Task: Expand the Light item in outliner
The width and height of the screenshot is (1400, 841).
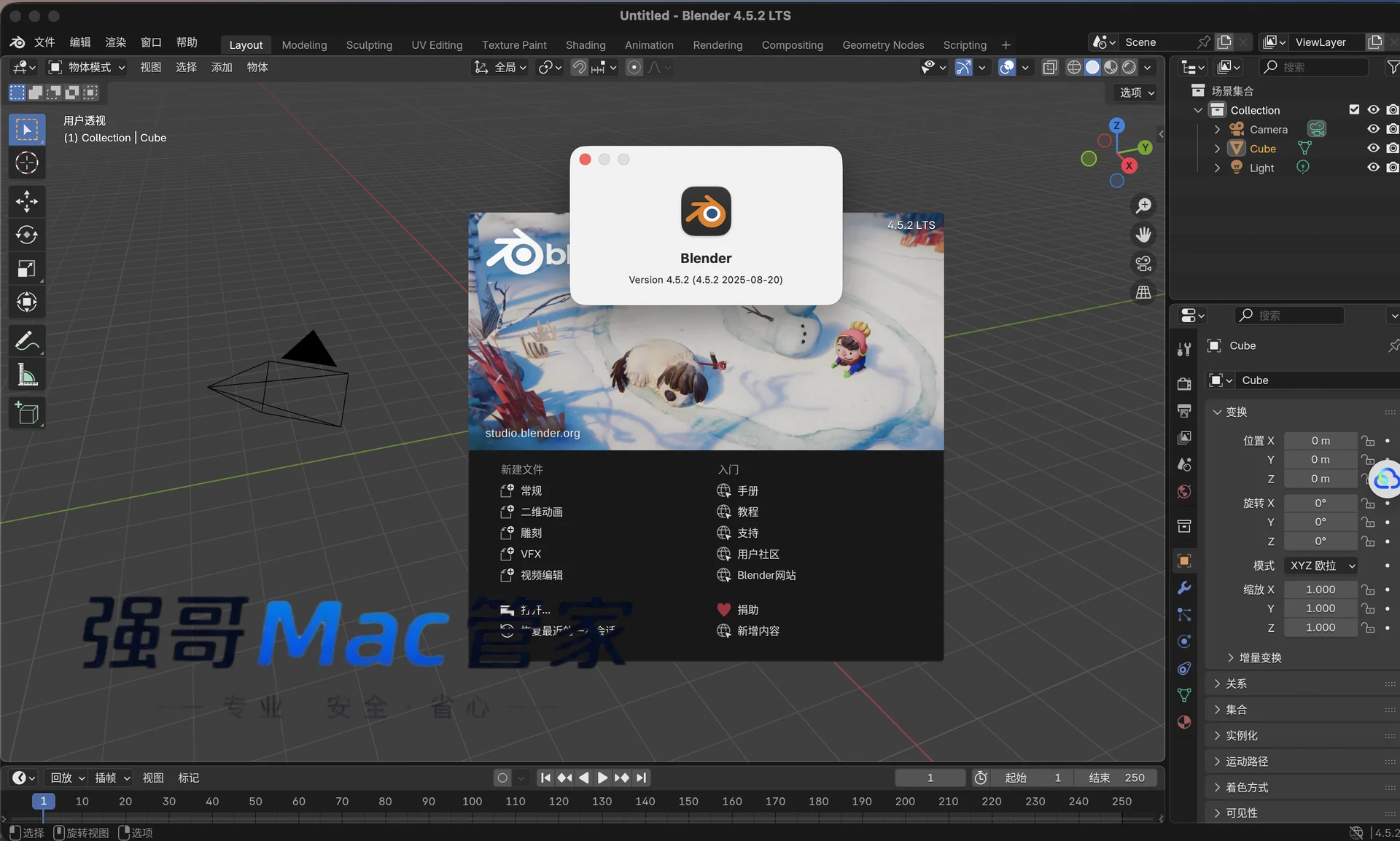Action: tap(1216, 168)
